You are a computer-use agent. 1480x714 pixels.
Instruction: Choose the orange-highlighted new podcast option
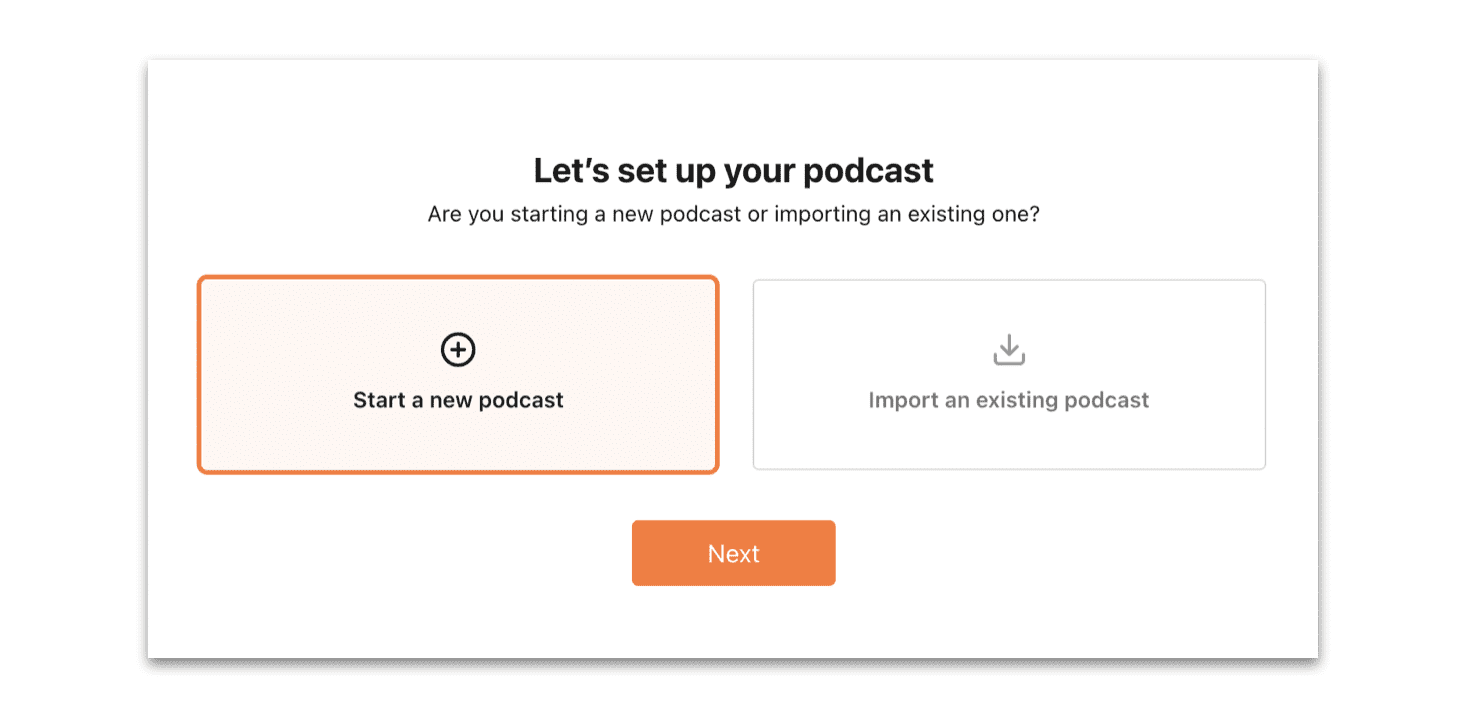tap(458, 374)
